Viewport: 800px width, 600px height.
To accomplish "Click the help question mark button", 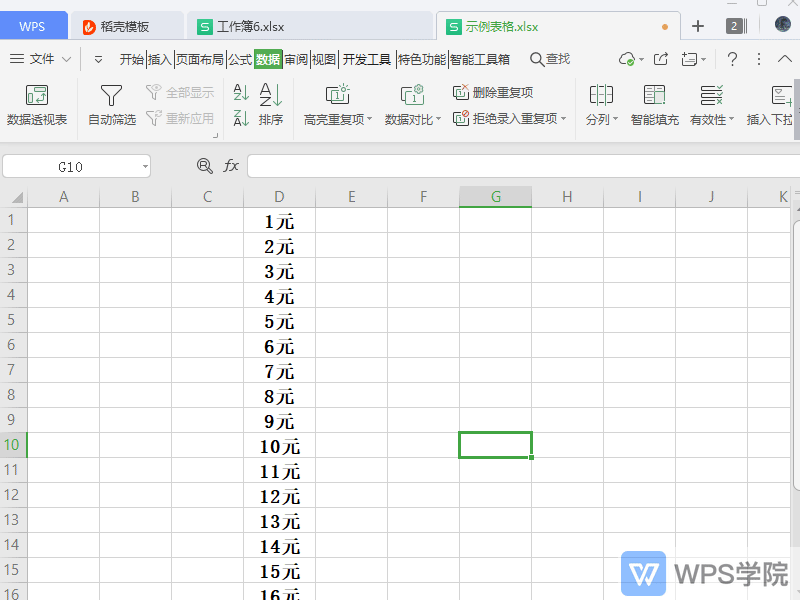I will click(732, 59).
